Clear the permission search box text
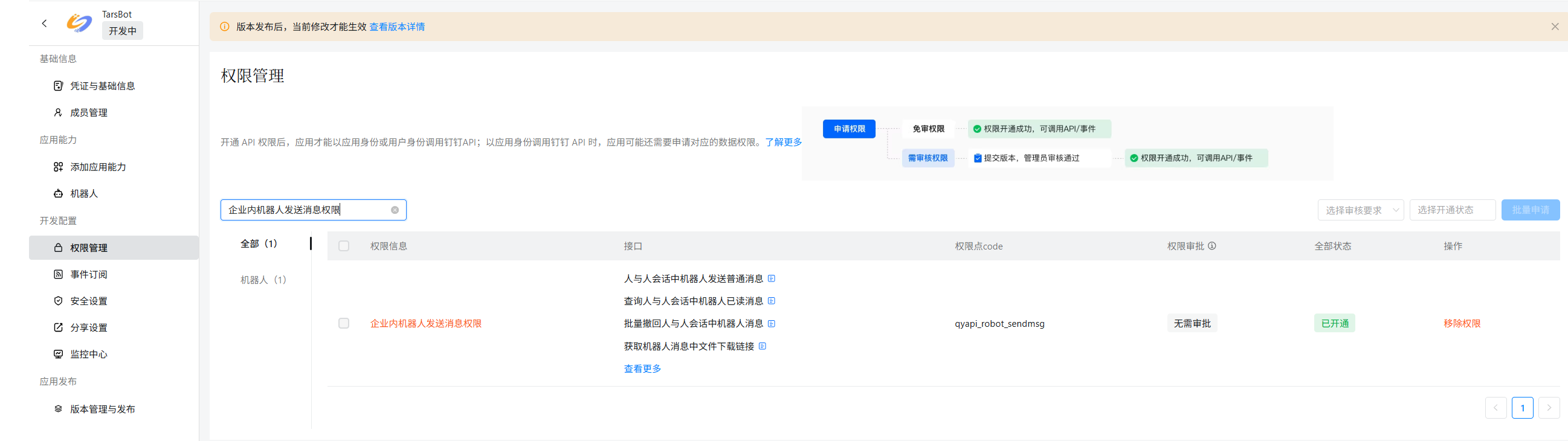 pos(395,210)
